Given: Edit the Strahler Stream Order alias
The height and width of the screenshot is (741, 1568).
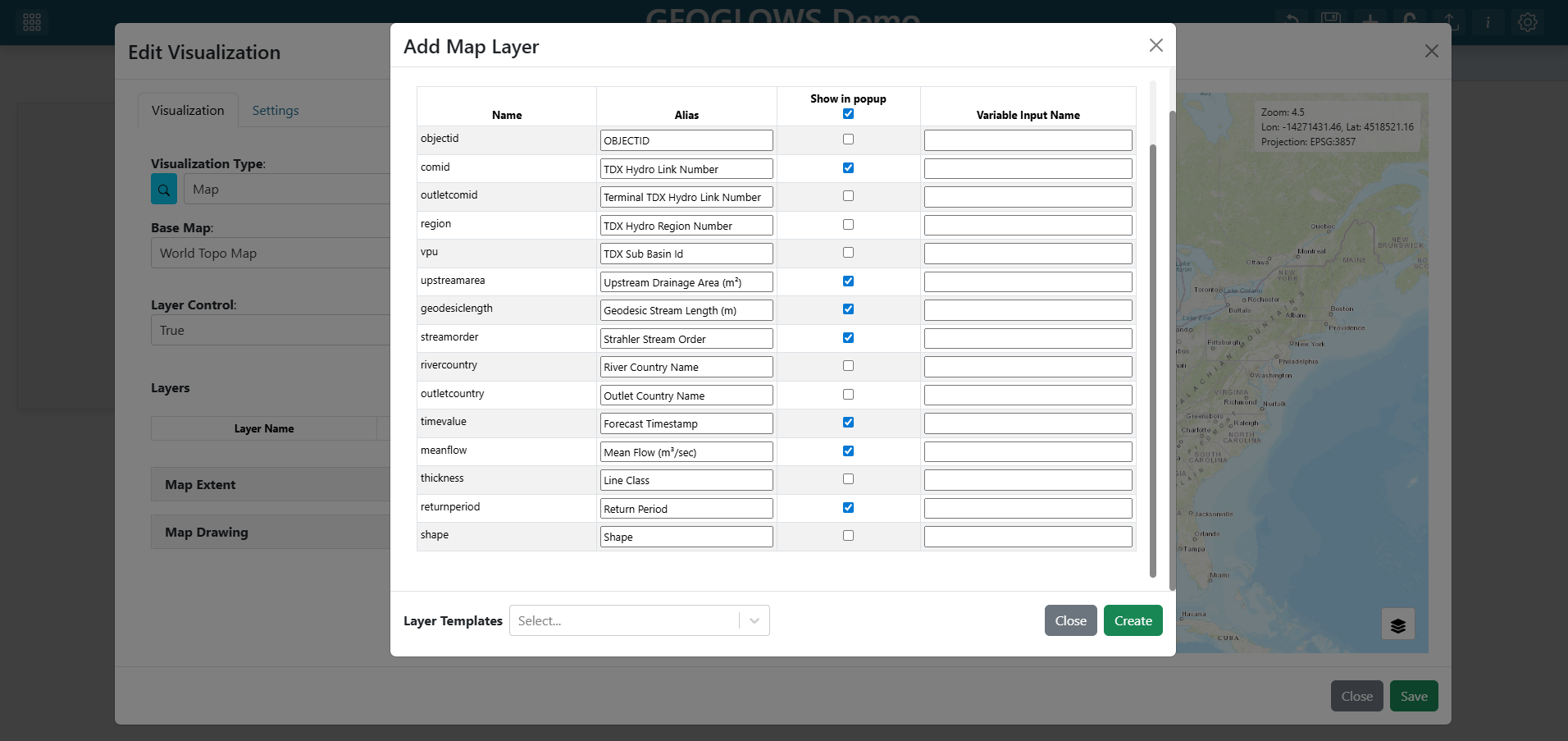Looking at the screenshot, I should (686, 339).
